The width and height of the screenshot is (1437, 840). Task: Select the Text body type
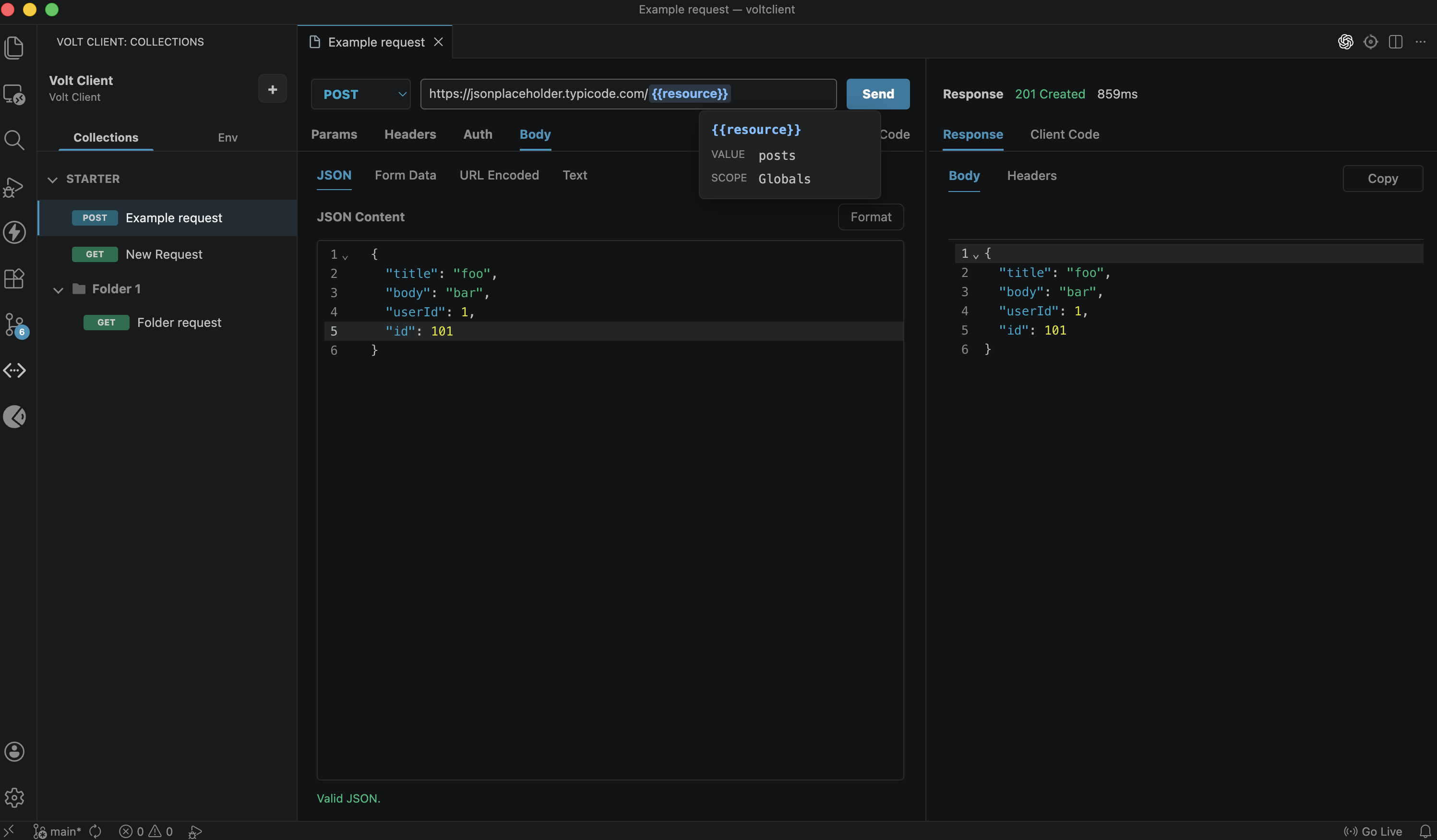574,176
